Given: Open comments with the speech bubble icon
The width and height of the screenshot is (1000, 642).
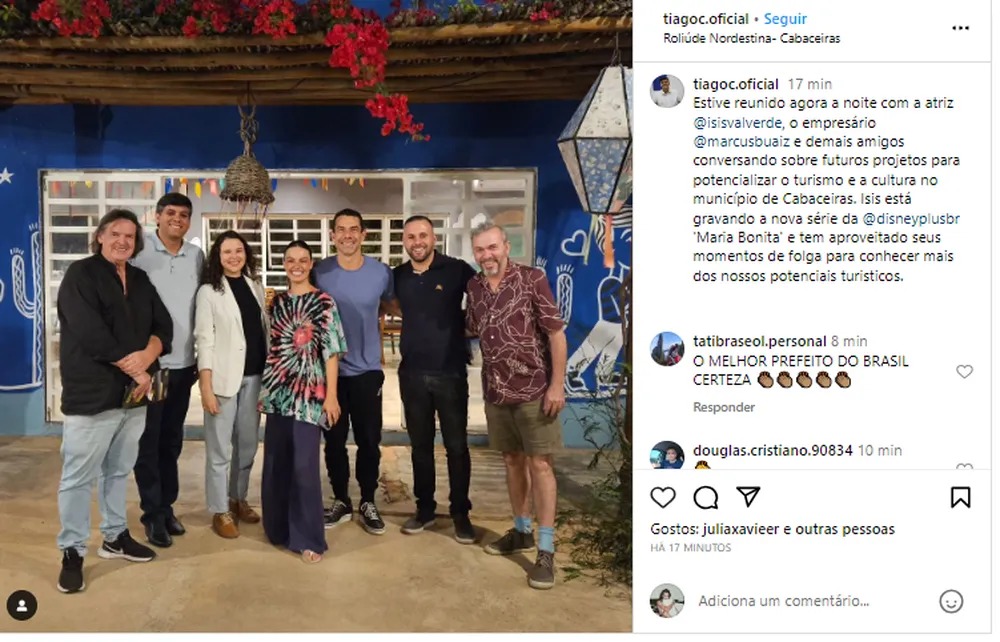Looking at the screenshot, I should (x=705, y=498).
